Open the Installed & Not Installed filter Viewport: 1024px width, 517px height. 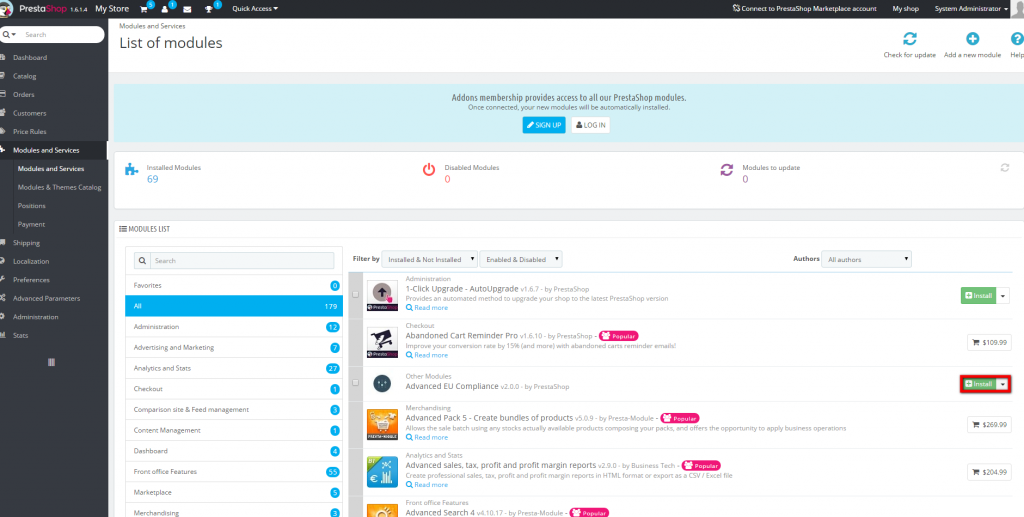coord(430,259)
